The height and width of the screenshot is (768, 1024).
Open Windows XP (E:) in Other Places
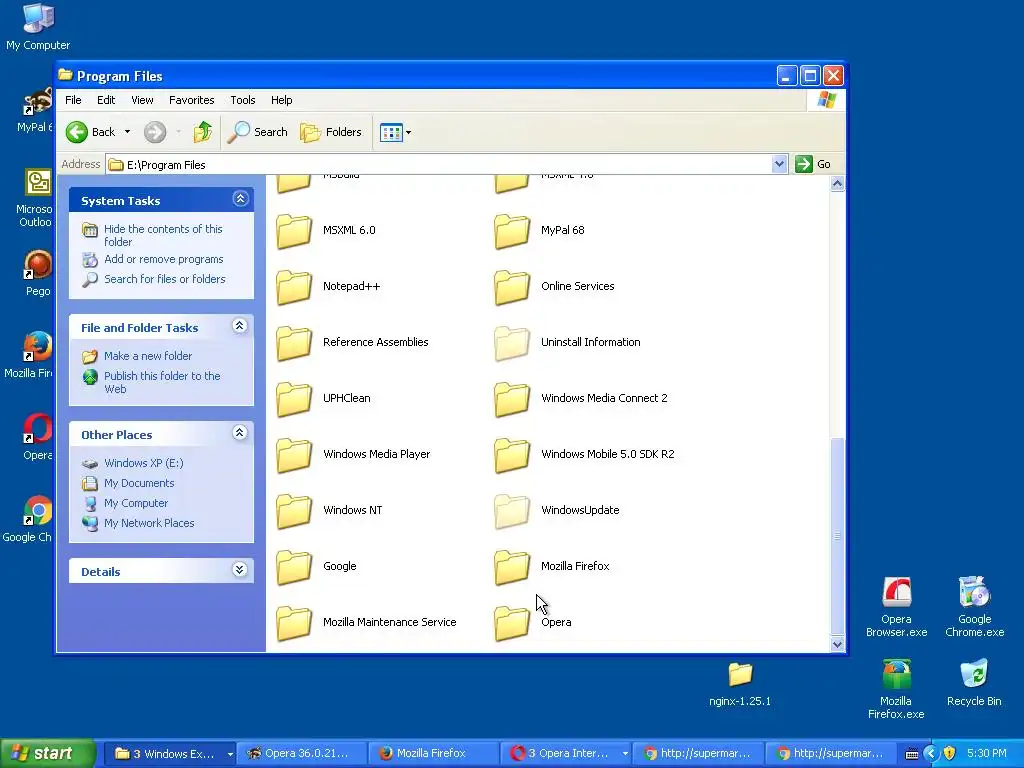point(144,463)
